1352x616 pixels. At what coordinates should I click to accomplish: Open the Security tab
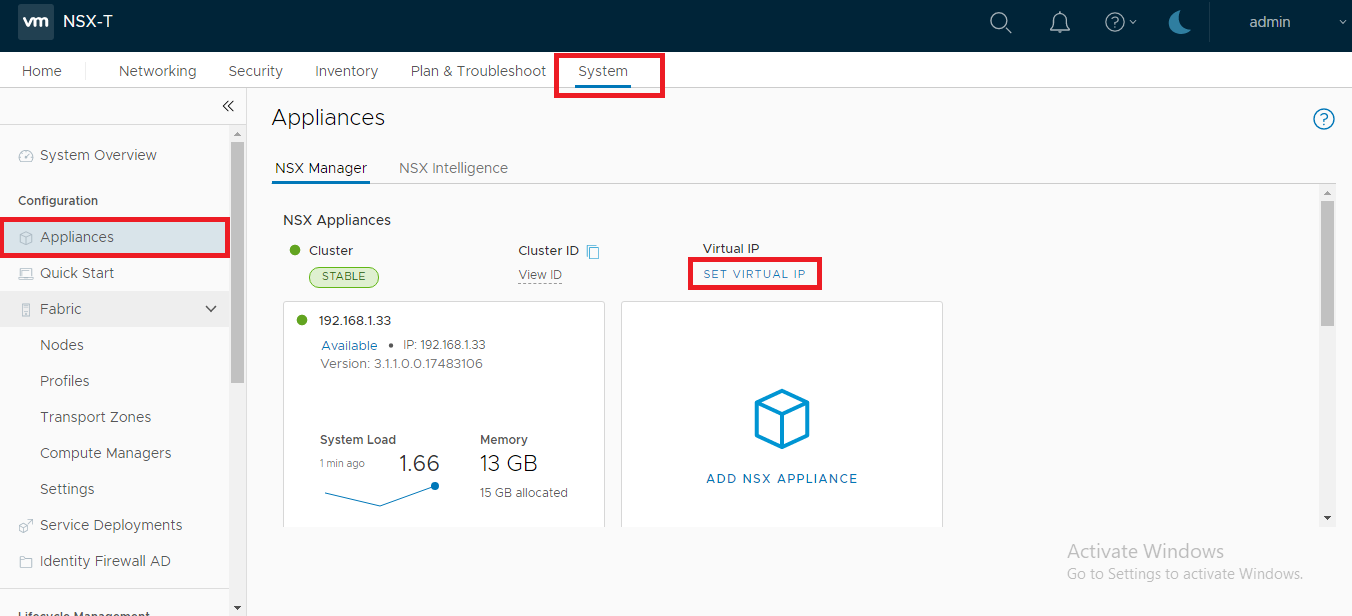click(256, 71)
